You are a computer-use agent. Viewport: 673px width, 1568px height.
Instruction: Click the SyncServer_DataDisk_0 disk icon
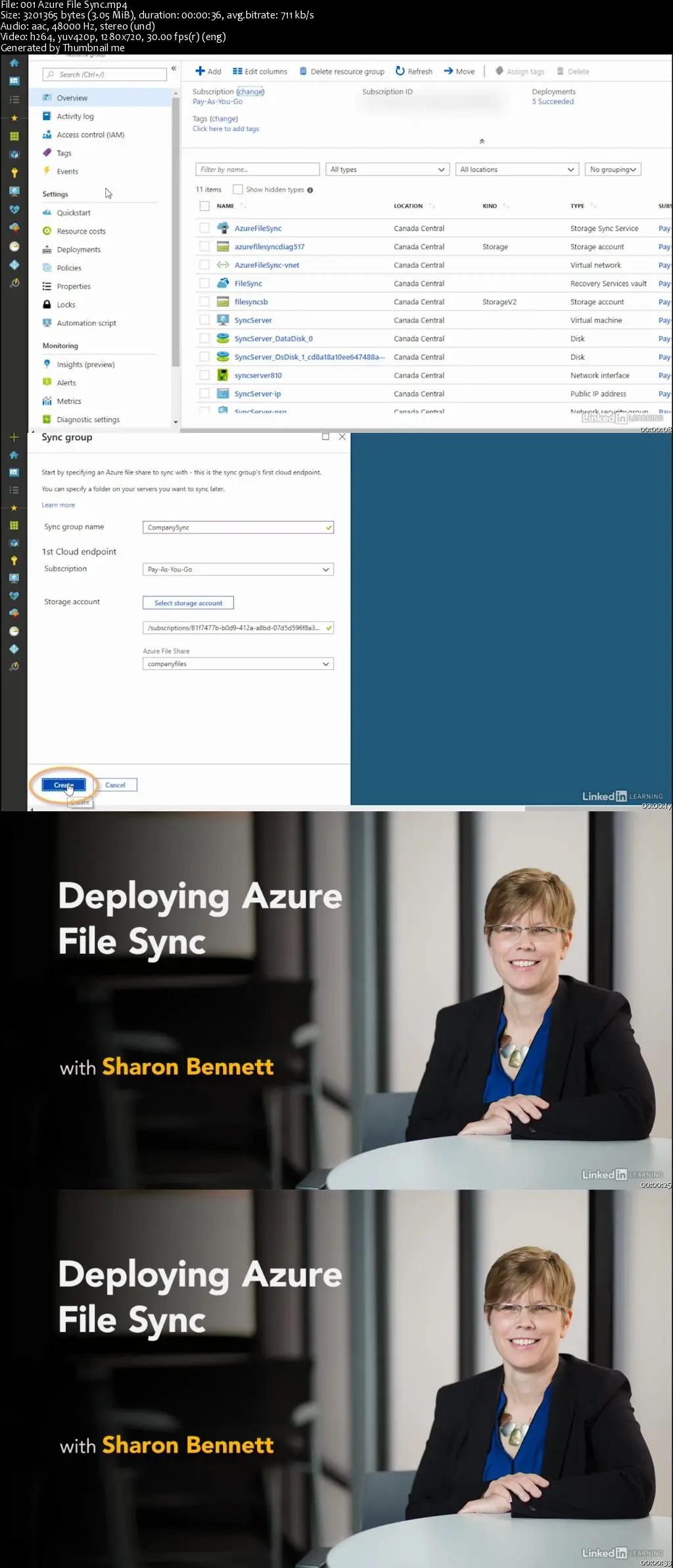223,338
